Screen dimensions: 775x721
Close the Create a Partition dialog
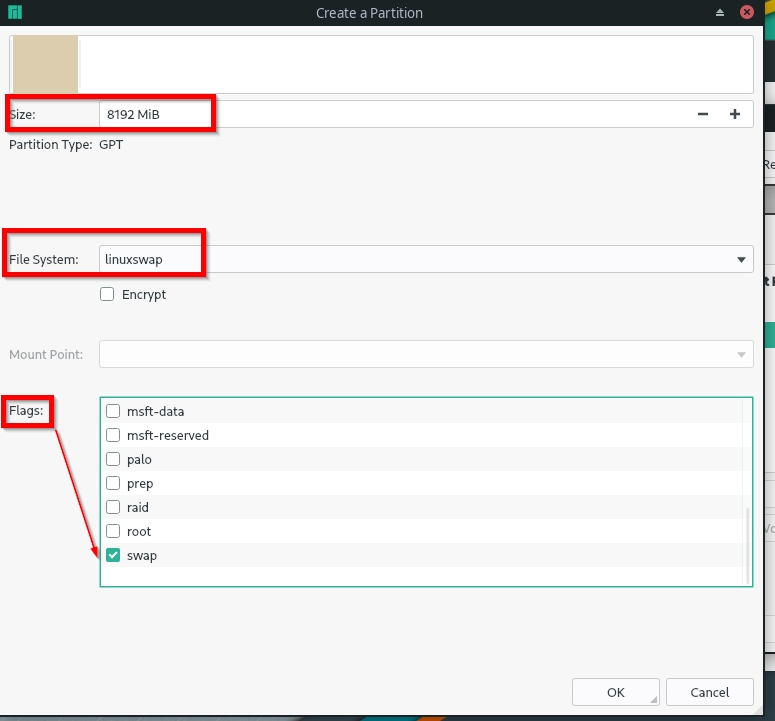pos(747,12)
